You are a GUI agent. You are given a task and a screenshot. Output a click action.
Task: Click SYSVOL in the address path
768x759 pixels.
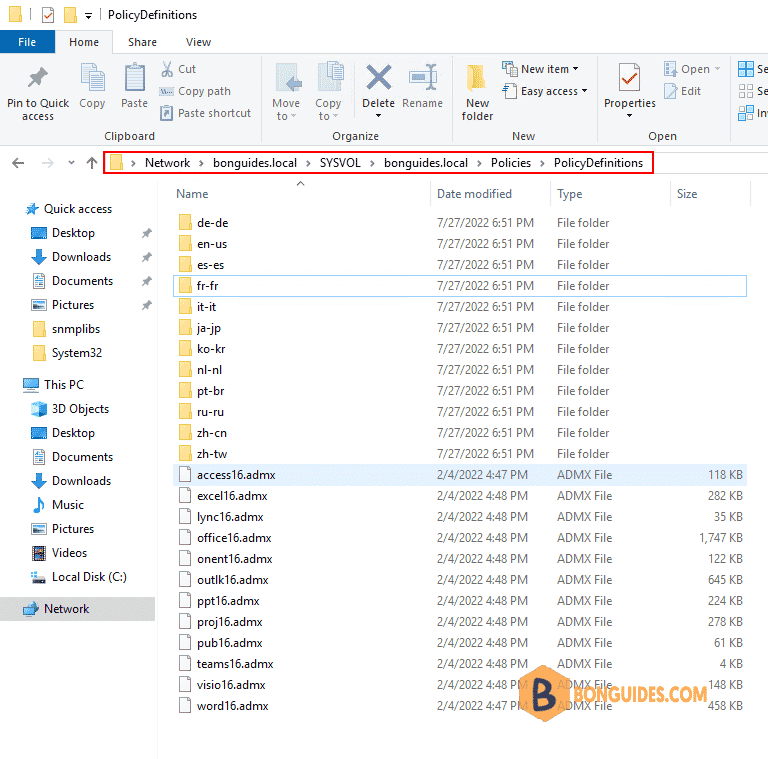340,163
